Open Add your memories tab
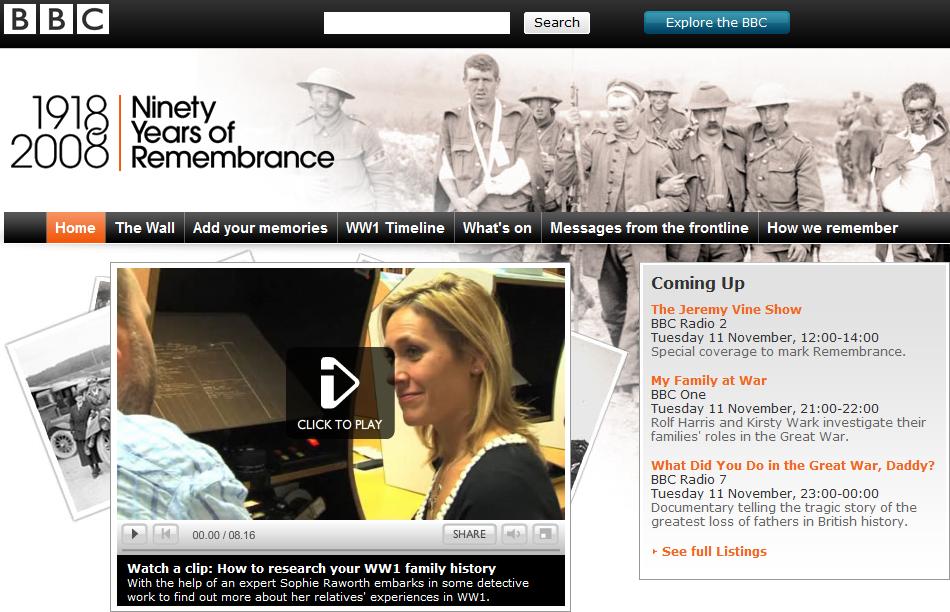Image resolution: width=950 pixels, height=612 pixels. [261, 228]
